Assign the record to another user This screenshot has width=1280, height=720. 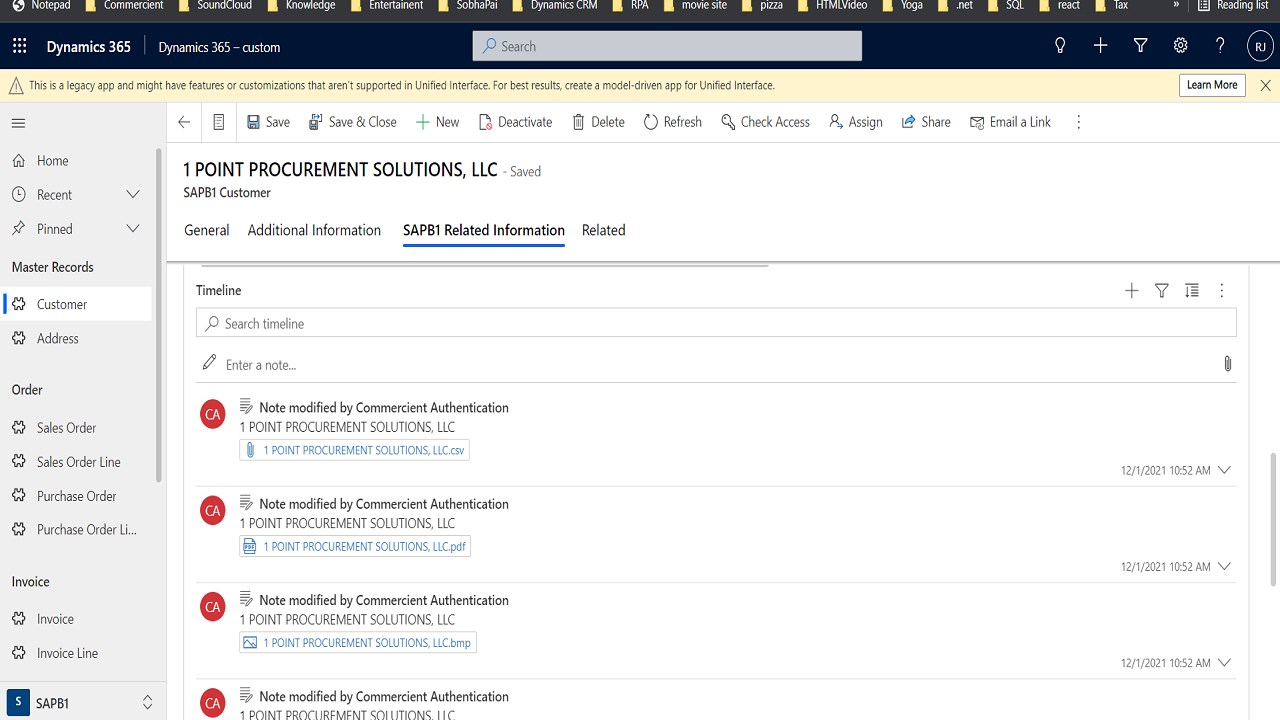[x=855, y=122]
